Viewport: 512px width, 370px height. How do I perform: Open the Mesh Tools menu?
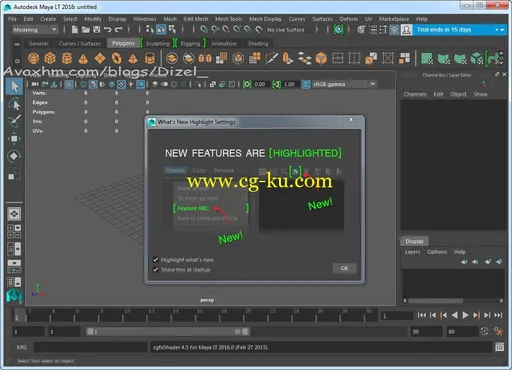(x=229, y=19)
